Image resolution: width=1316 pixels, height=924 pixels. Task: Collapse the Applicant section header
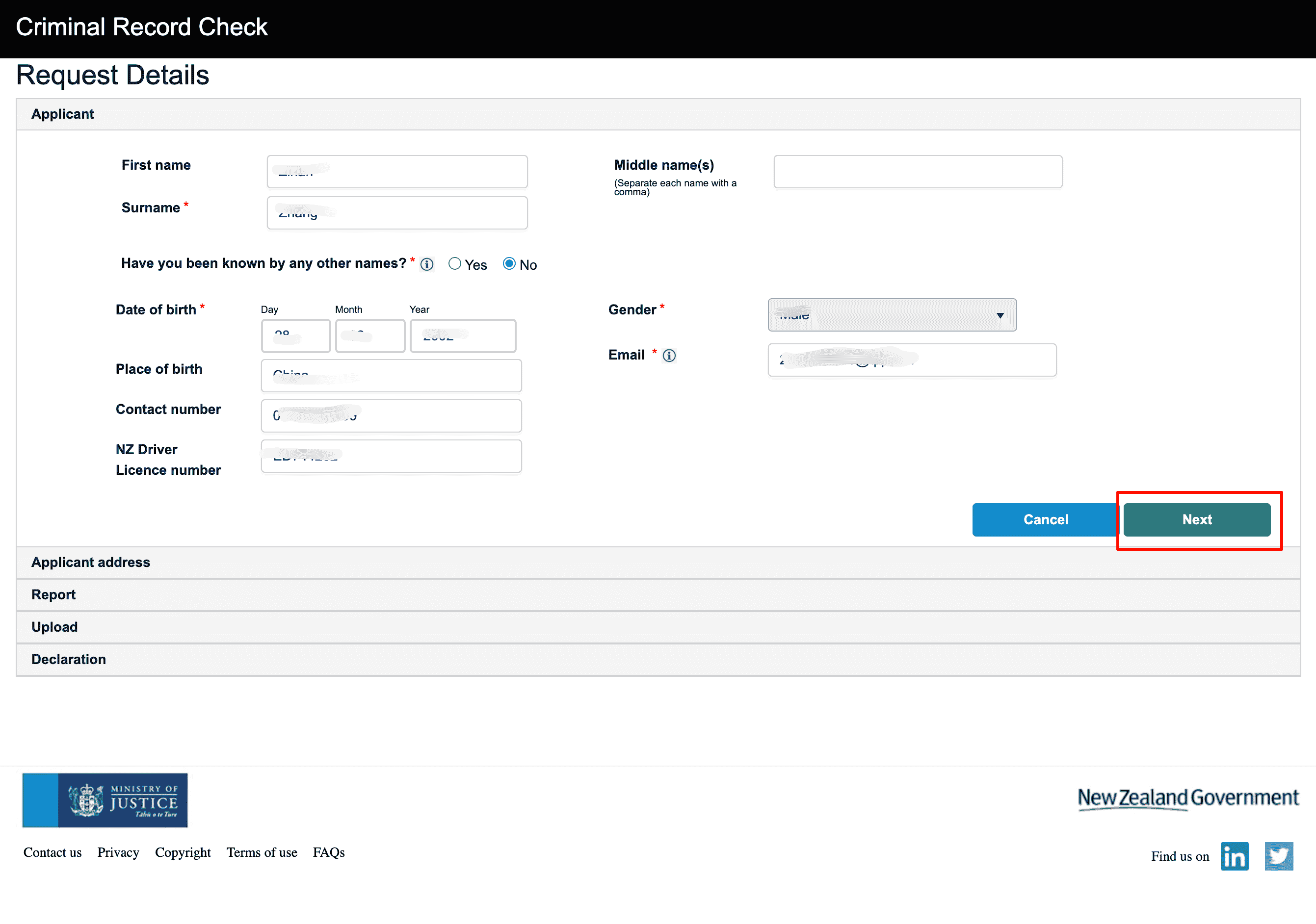(x=62, y=114)
